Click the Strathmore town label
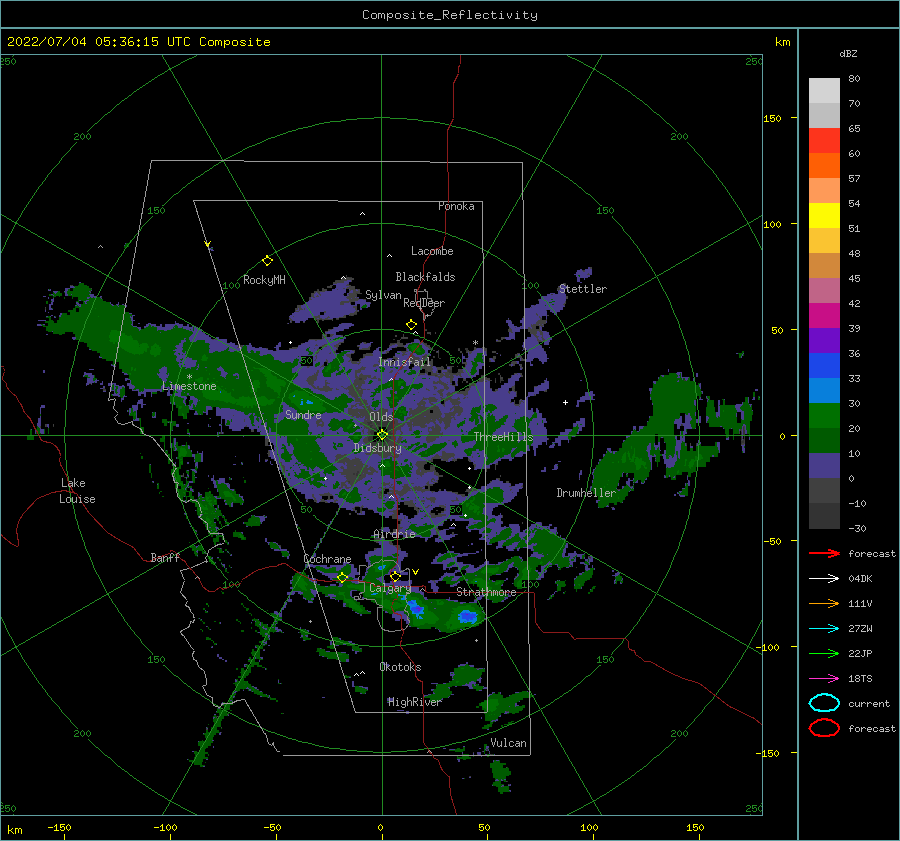900x841 pixels. [486, 592]
